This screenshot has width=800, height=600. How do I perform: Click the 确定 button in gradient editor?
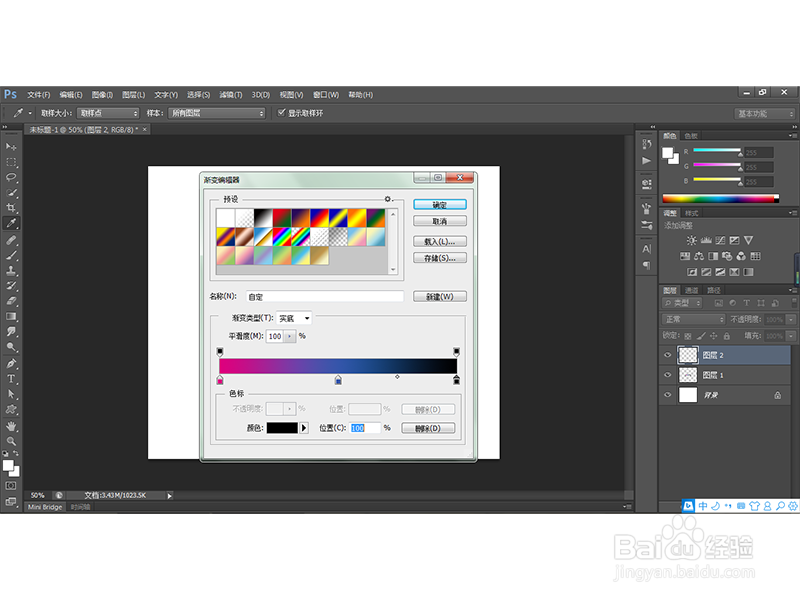(x=440, y=205)
